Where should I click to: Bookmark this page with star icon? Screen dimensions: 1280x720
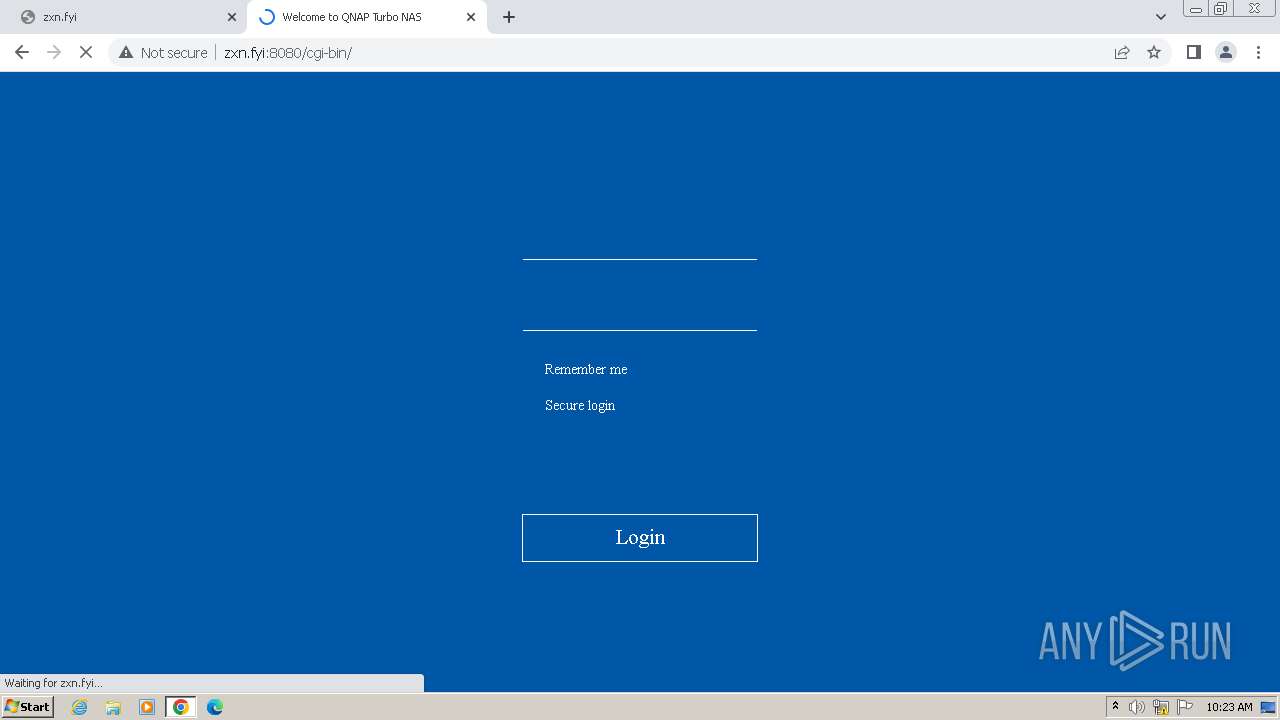(1154, 53)
